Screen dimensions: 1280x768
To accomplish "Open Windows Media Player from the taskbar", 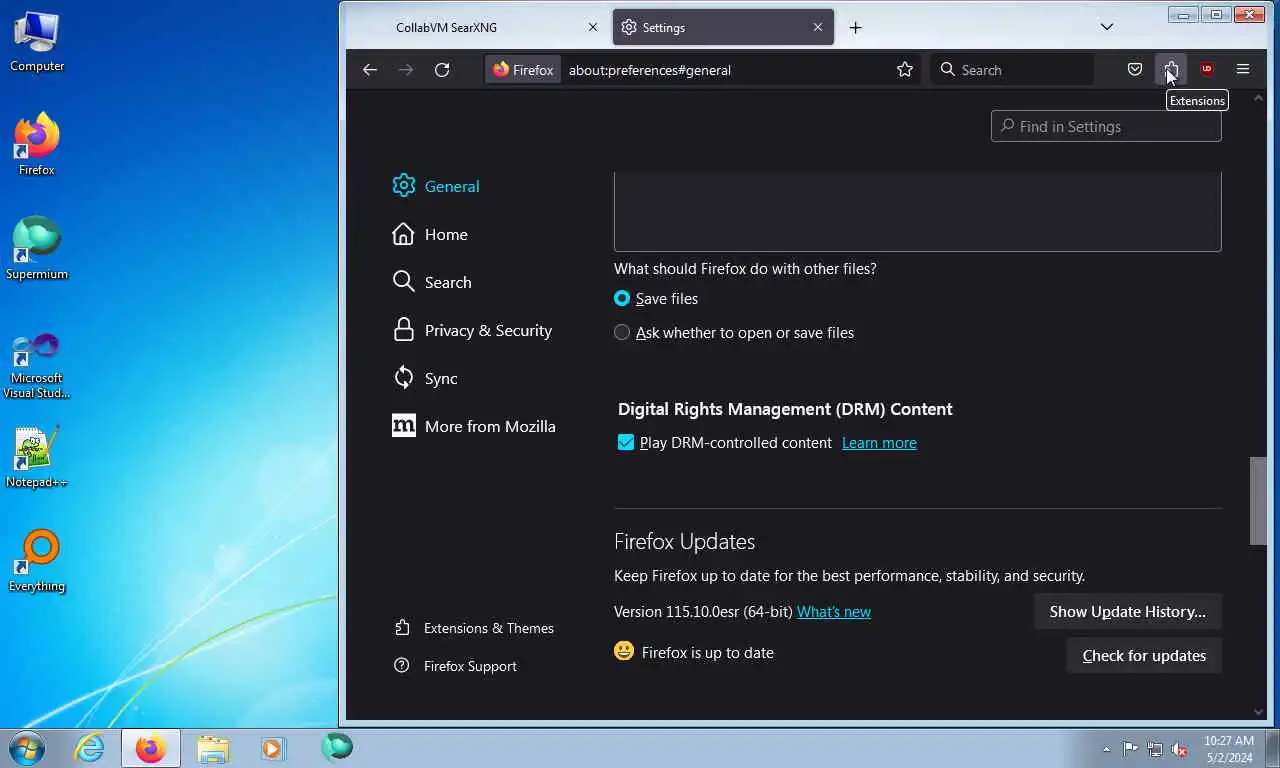I will coord(272,747).
